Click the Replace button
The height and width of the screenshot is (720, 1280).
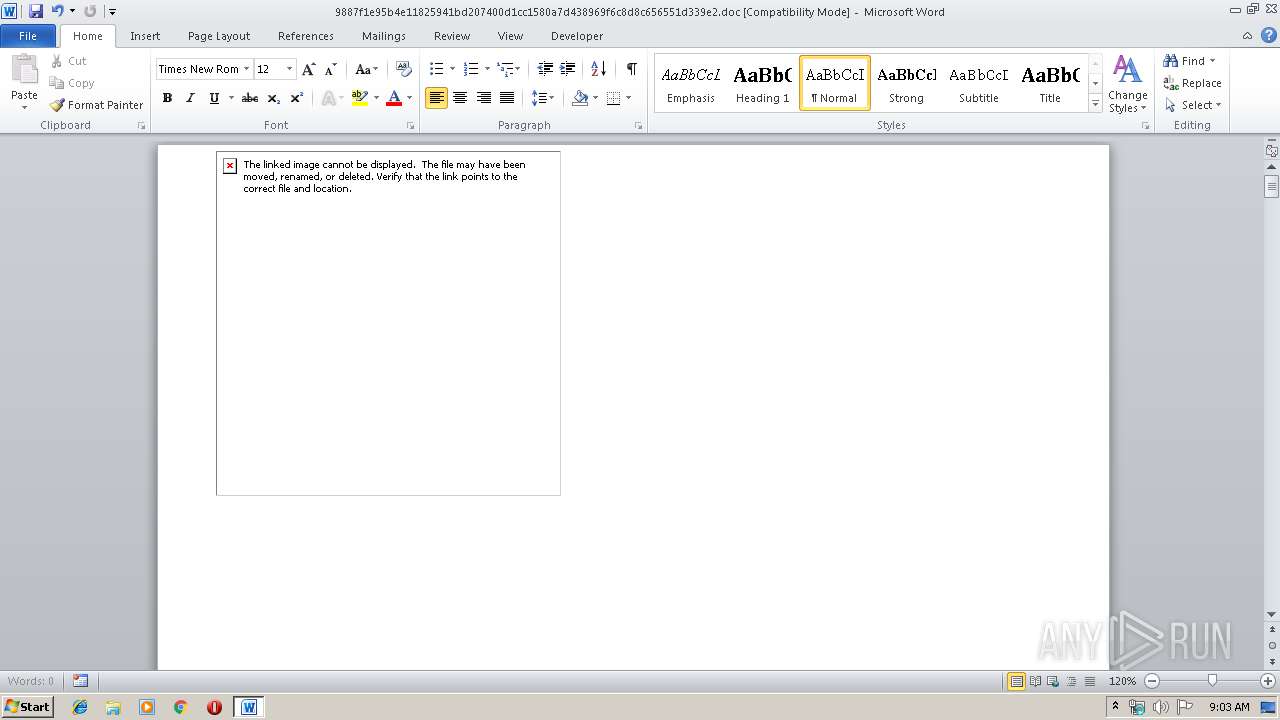[x=1192, y=83]
